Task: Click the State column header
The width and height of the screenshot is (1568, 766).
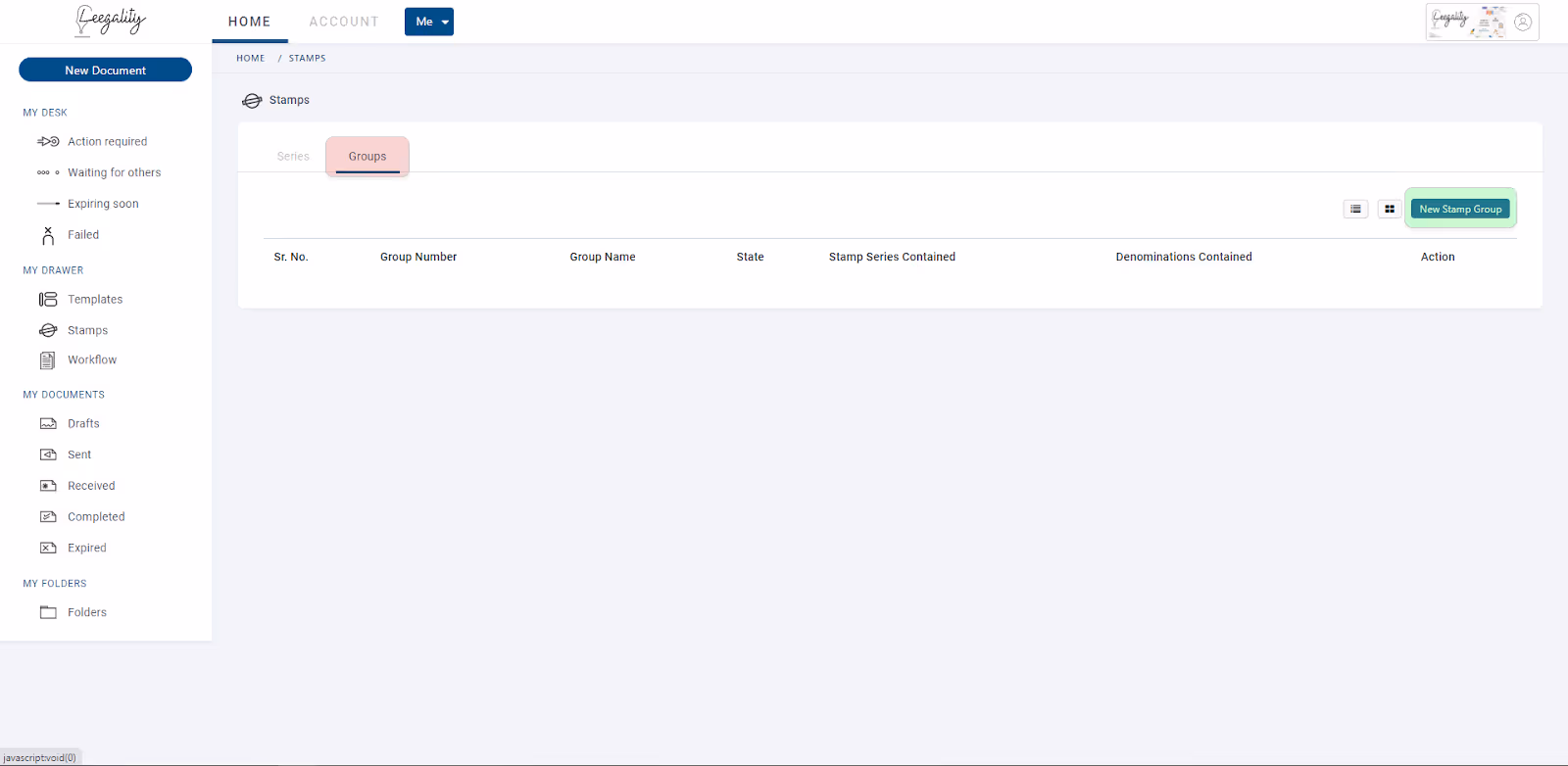Action: [751, 257]
